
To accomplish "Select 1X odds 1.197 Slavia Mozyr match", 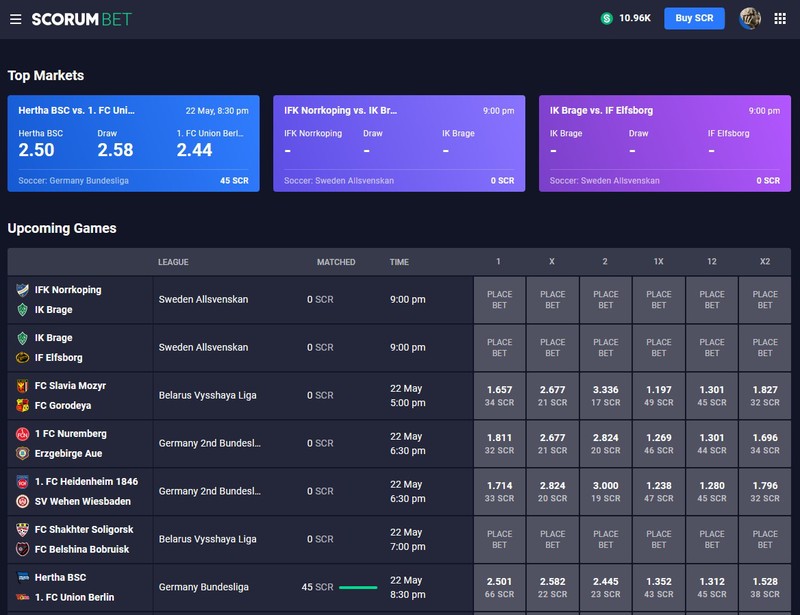I will pyautogui.click(x=659, y=396).
